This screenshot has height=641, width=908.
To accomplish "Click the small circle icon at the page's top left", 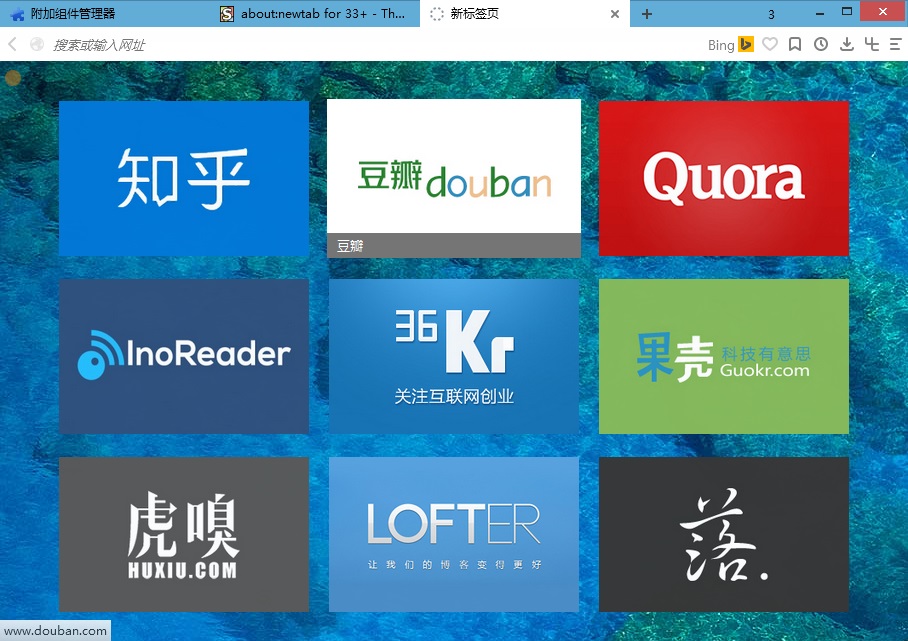I will 13,78.
